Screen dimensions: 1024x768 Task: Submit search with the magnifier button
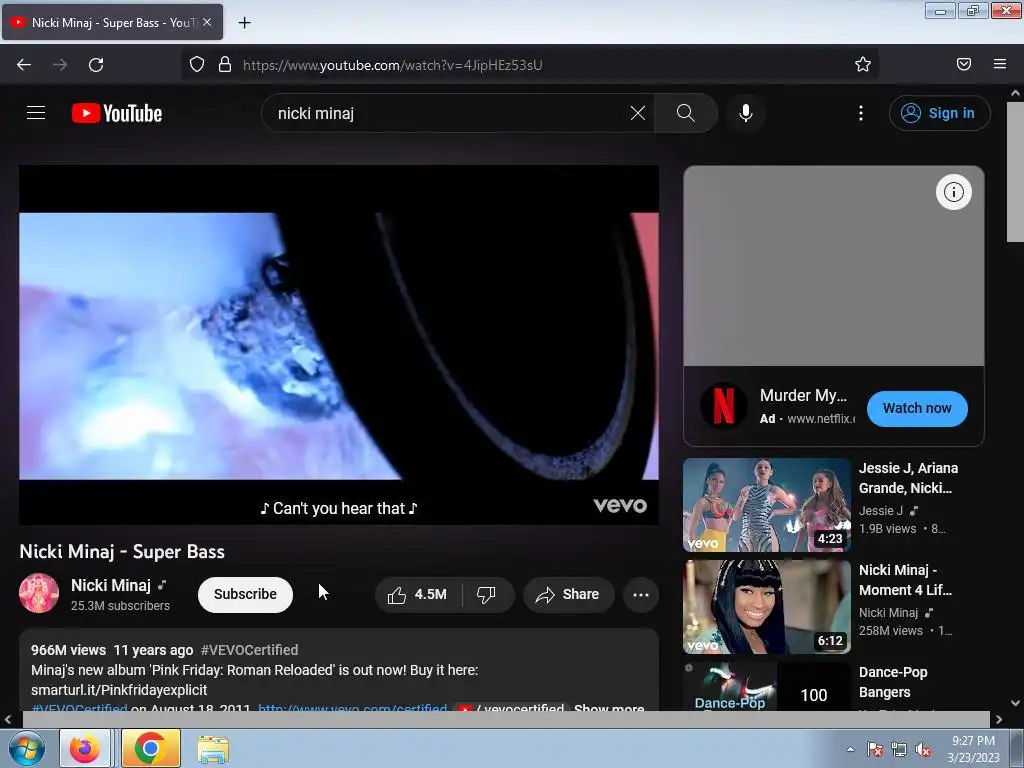point(686,113)
